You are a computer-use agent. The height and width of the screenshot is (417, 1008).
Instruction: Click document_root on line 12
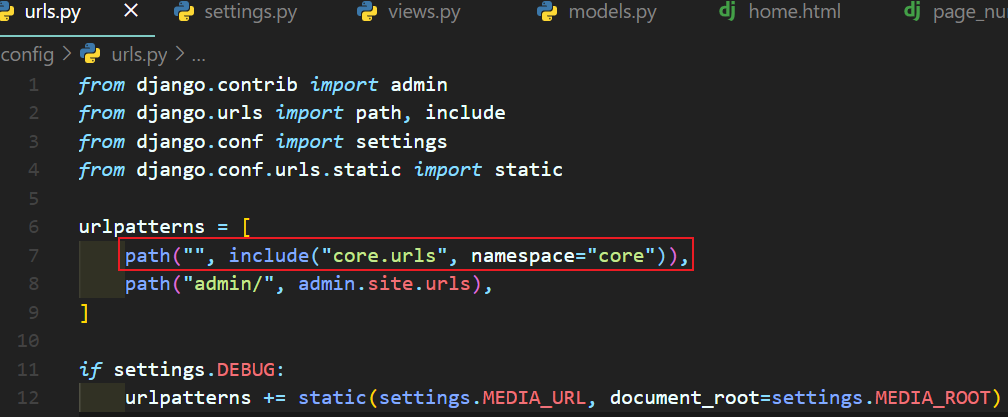coord(685,398)
